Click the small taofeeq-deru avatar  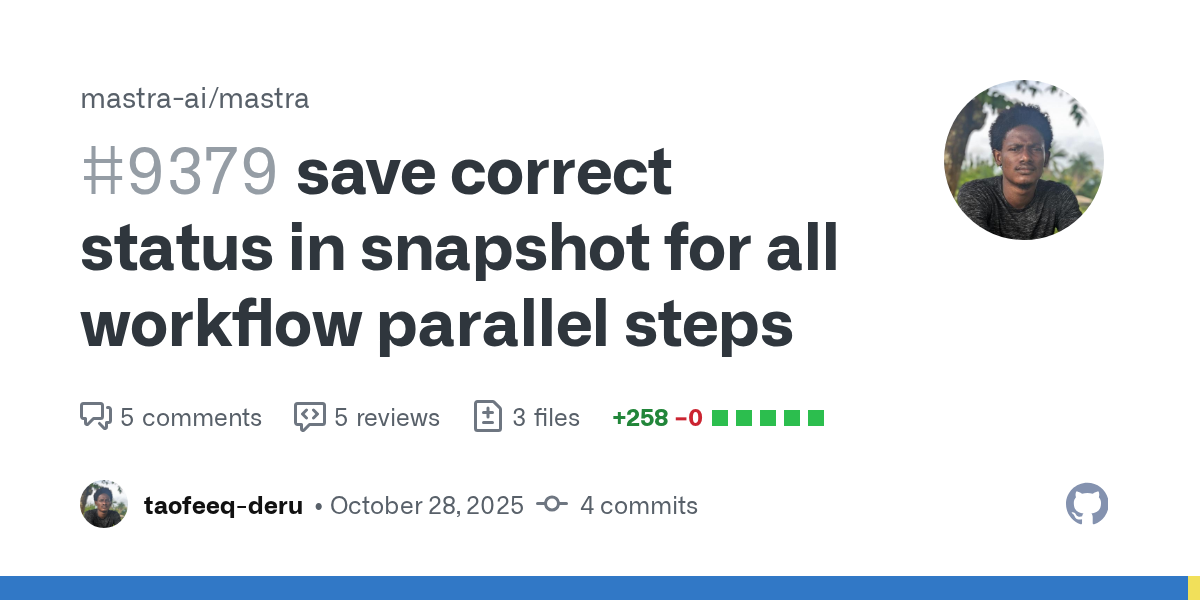pos(104,505)
